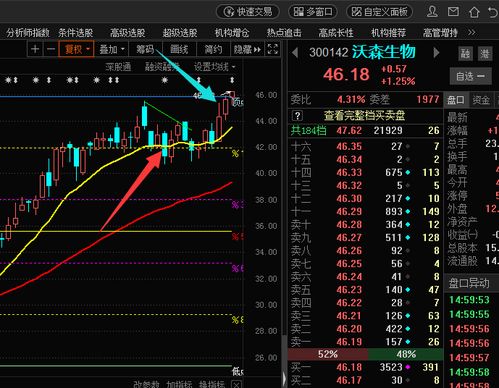499x388 pixels.
Task: Click the 沃森生物 stock name
Action: (384, 52)
